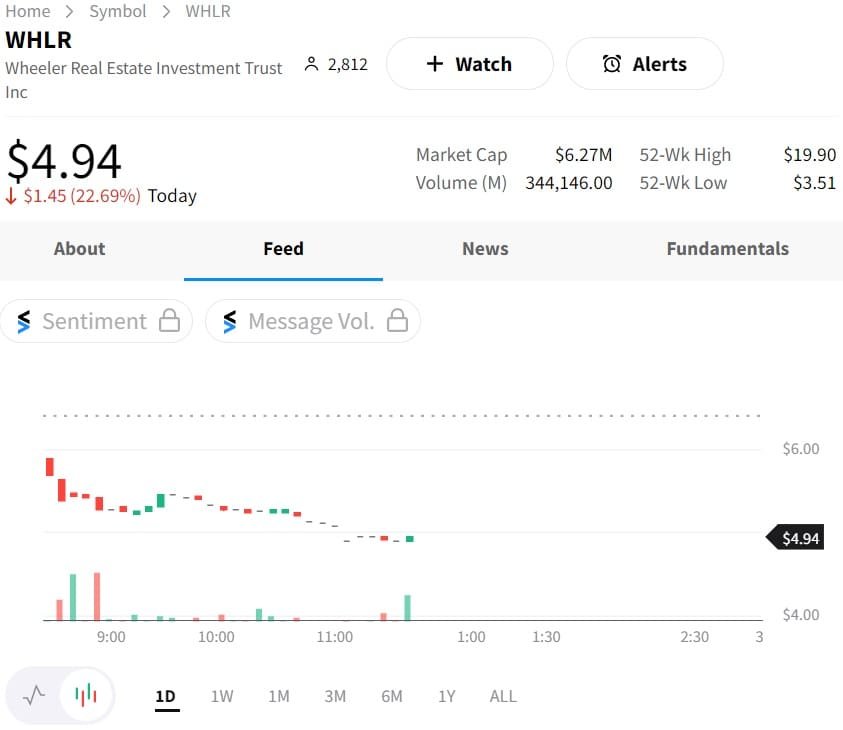This screenshot has width=843, height=730.
Task: Change chart range to 1W
Action: click(x=222, y=696)
